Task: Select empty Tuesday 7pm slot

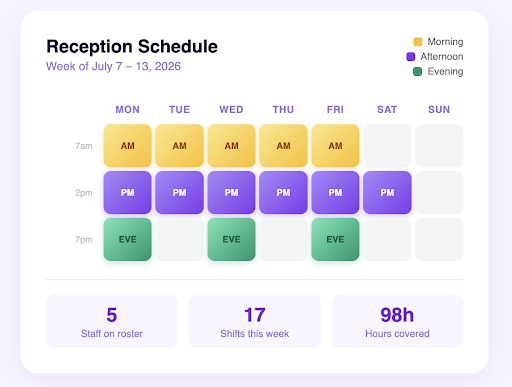Action: pyautogui.click(x=179, y=239)
